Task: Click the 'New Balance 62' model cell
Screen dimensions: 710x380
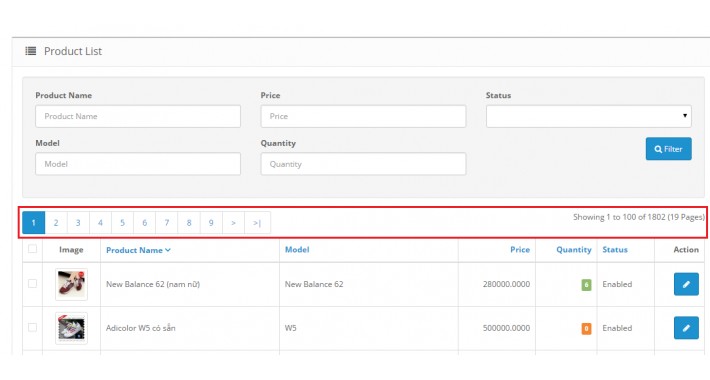Action: point(314,284)
